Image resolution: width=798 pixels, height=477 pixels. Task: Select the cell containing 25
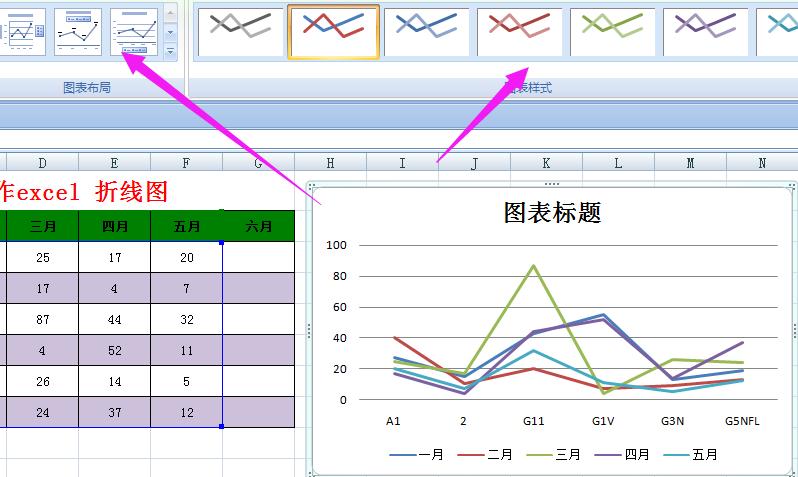[x=43, y=258]
